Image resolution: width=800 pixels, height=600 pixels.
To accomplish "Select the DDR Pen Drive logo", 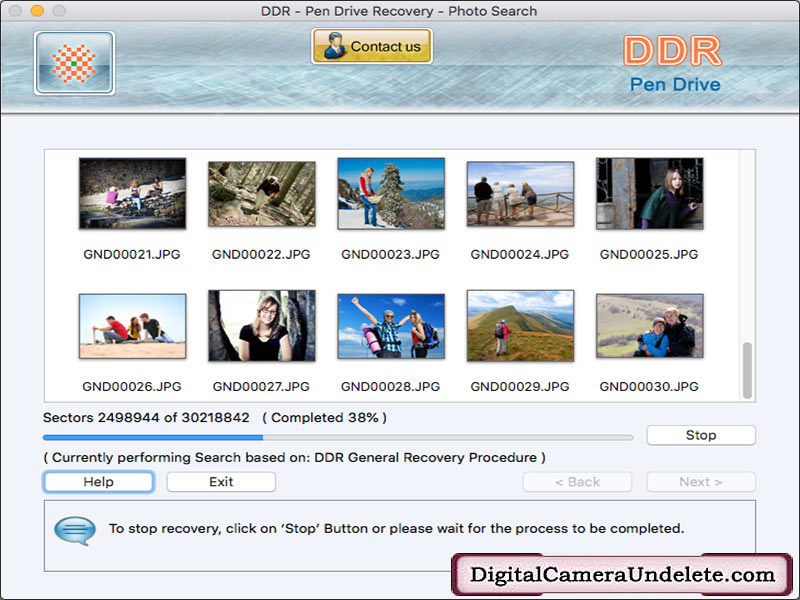I will click(x=673, y=64).
